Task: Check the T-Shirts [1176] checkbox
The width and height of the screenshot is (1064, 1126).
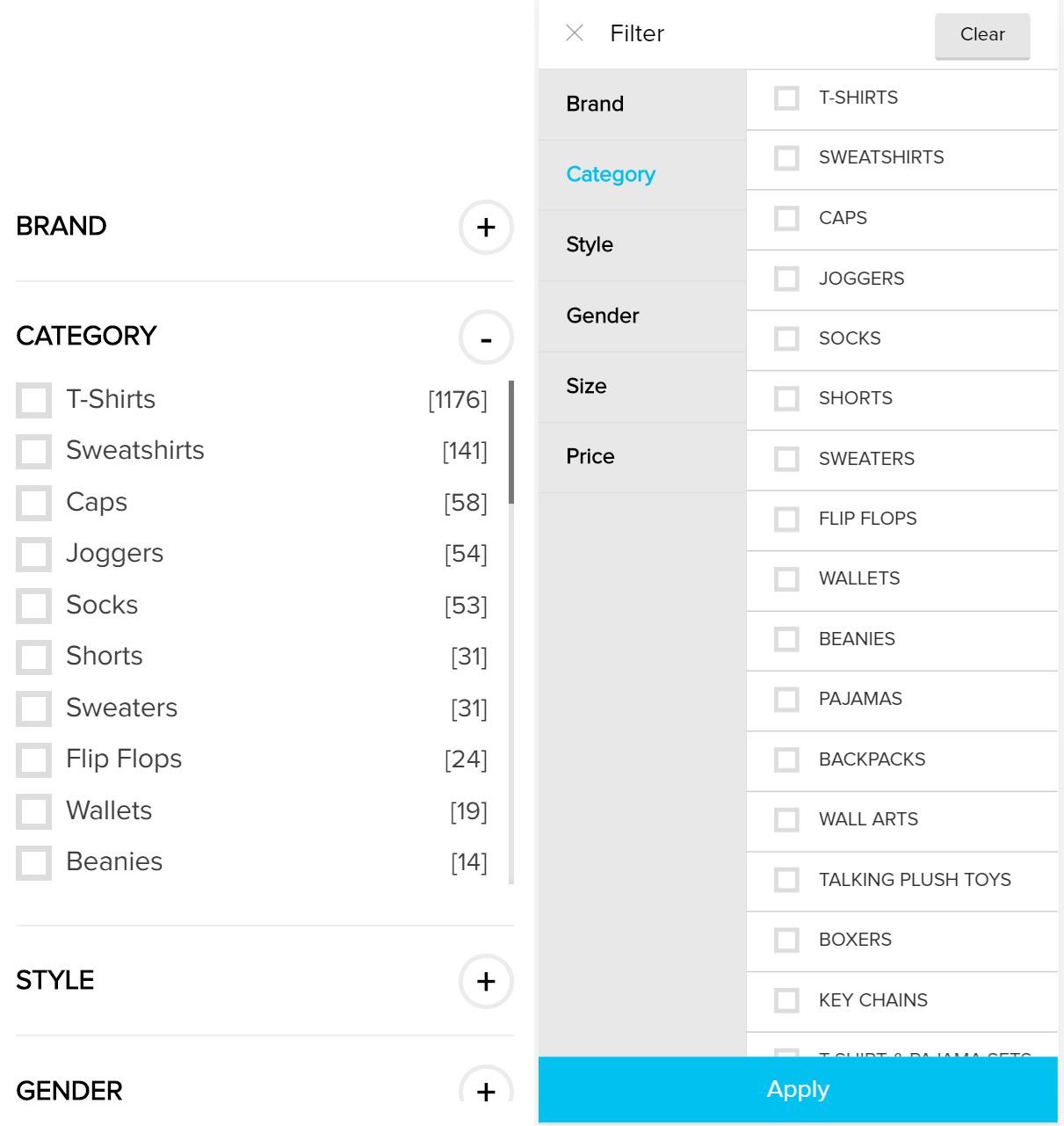Action: point(34,400)
